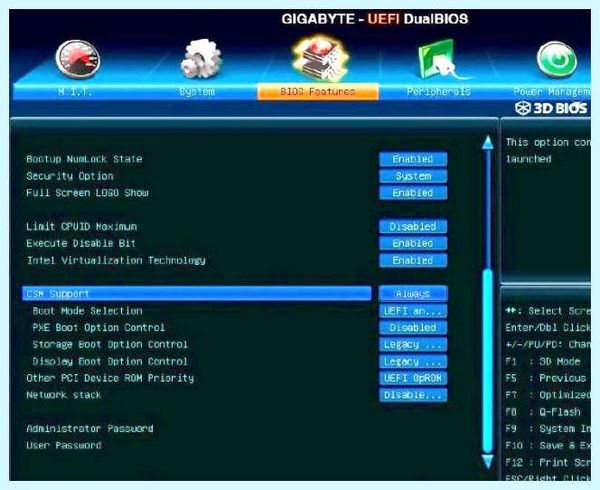Select Bootup NumLock State label
Image resolution: width=600 pixels, height=490 pixels.
click(84, 159)
